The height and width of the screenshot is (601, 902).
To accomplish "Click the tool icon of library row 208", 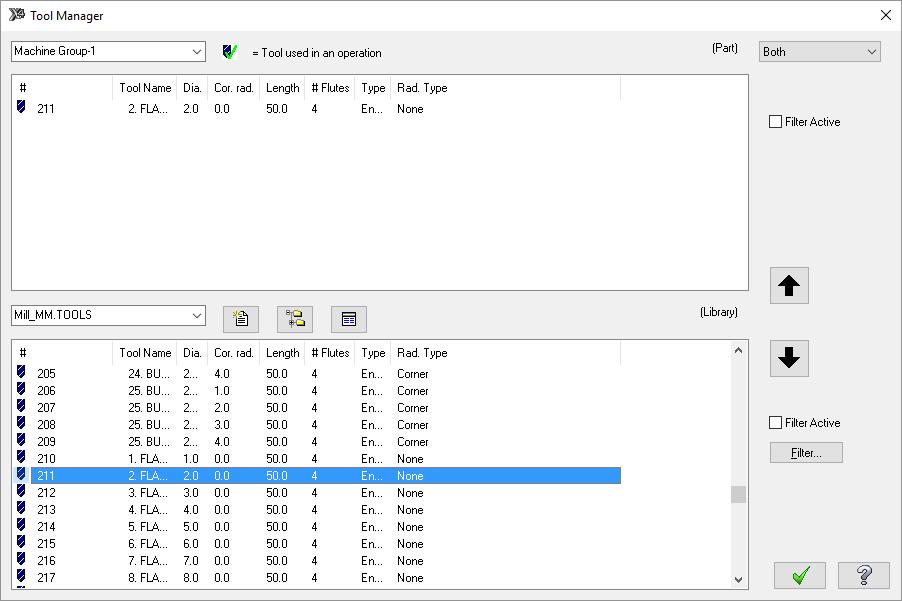I will click(21, 423).
